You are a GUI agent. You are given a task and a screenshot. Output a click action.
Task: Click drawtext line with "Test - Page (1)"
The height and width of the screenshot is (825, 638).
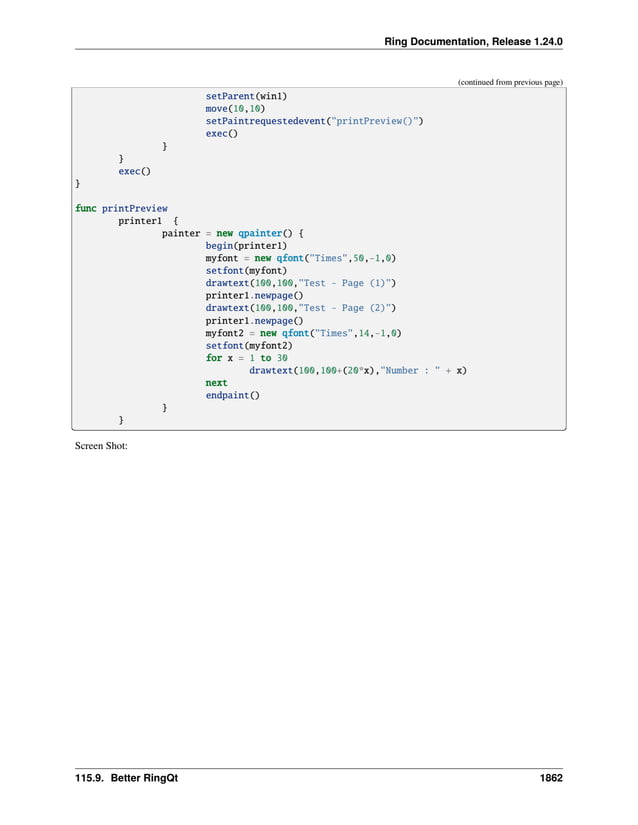301,283
